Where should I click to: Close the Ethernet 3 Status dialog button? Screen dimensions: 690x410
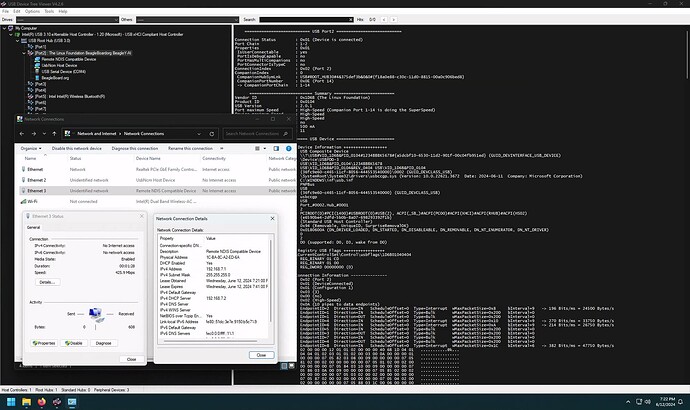click(131, 359)
